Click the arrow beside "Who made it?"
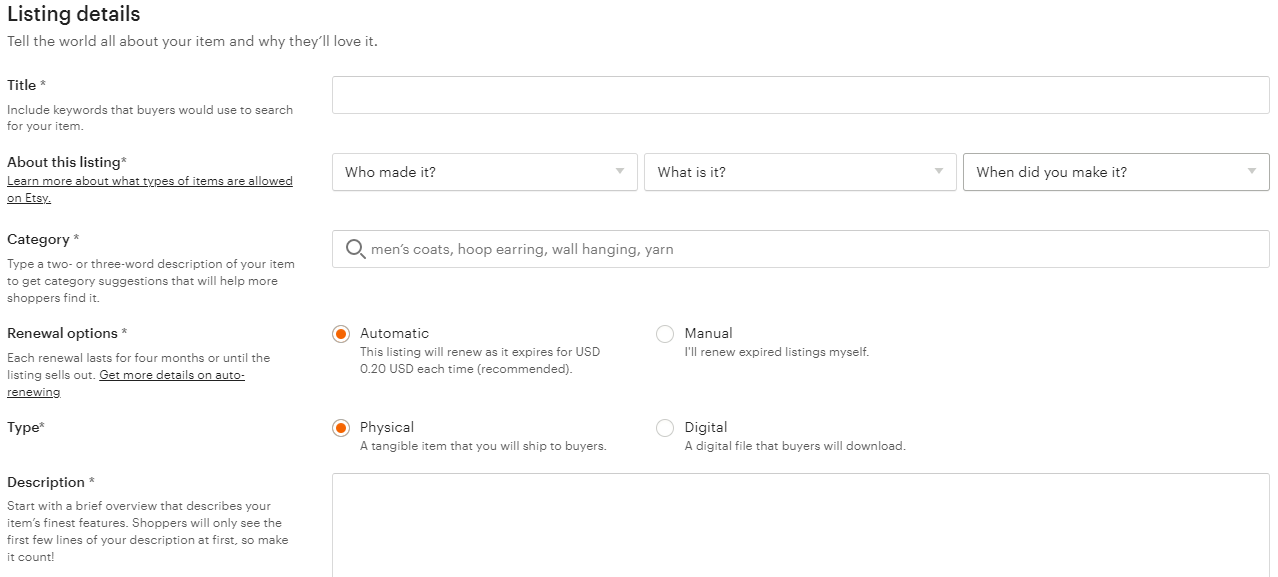Viewport: 1278px width, 577px height. click(x=620, y=172)
